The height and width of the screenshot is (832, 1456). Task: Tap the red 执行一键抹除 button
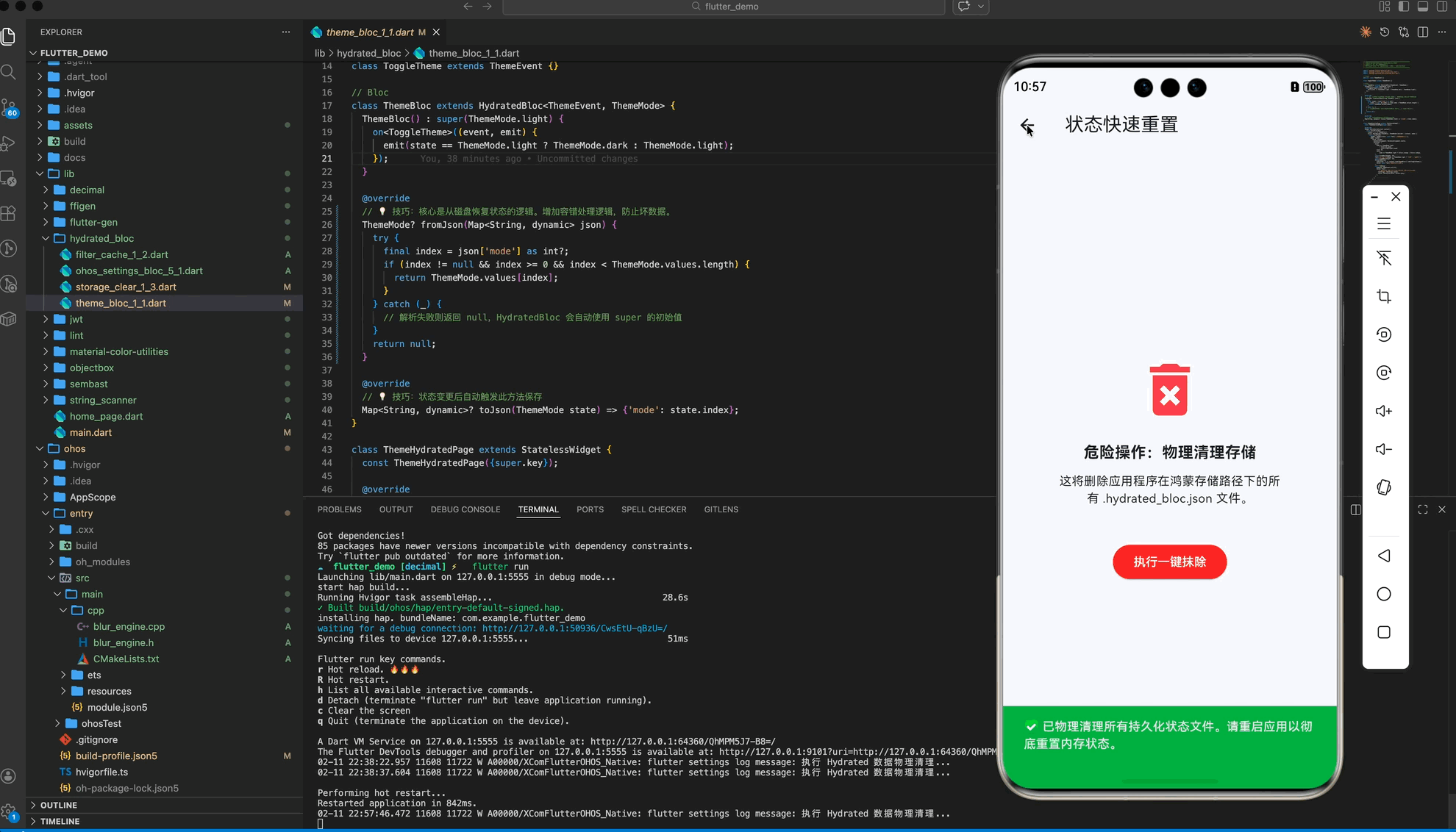(1168, 562)
